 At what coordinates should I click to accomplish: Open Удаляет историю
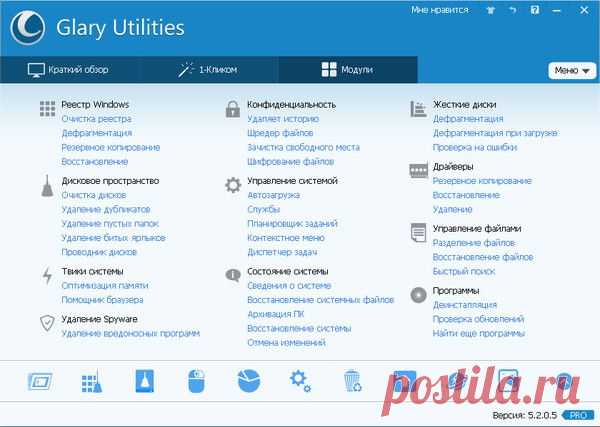(x=283, y=119)
